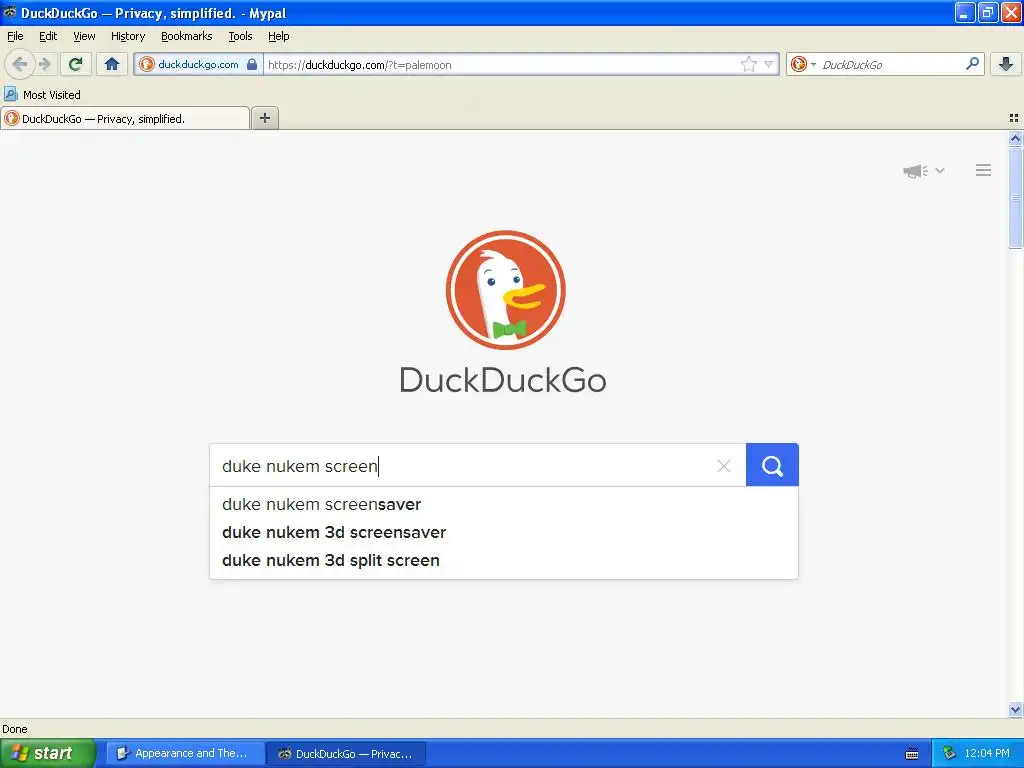This screenshot has height=768, width=1024.
Task: Click the system tray network icon
Action: point(949,753)
